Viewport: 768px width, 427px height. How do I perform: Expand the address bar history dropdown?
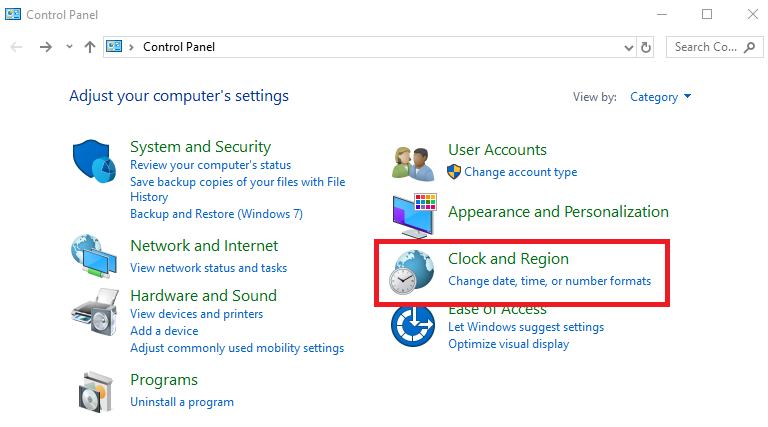628,47
